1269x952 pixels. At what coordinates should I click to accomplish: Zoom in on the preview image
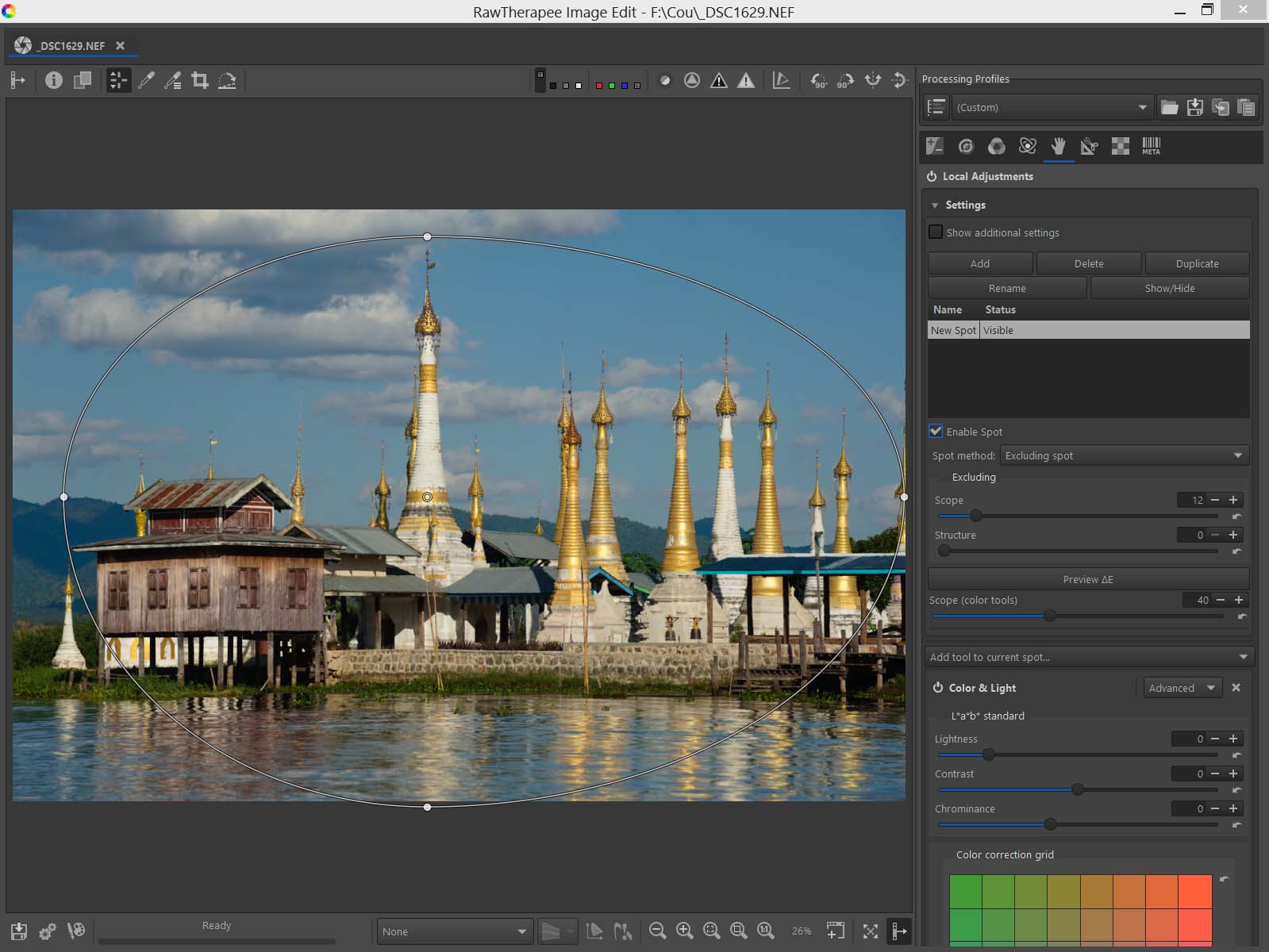684,931
